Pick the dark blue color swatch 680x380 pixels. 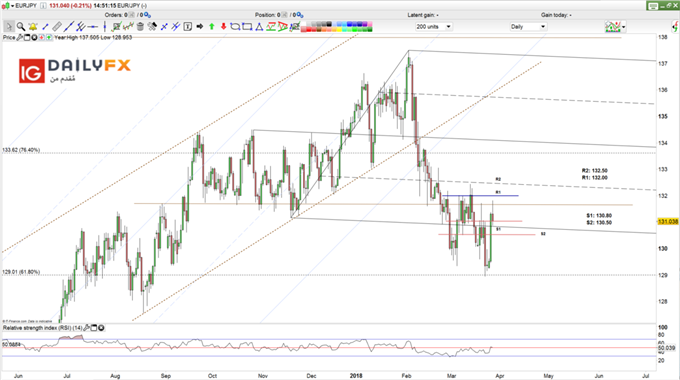[x=360, y=24]
